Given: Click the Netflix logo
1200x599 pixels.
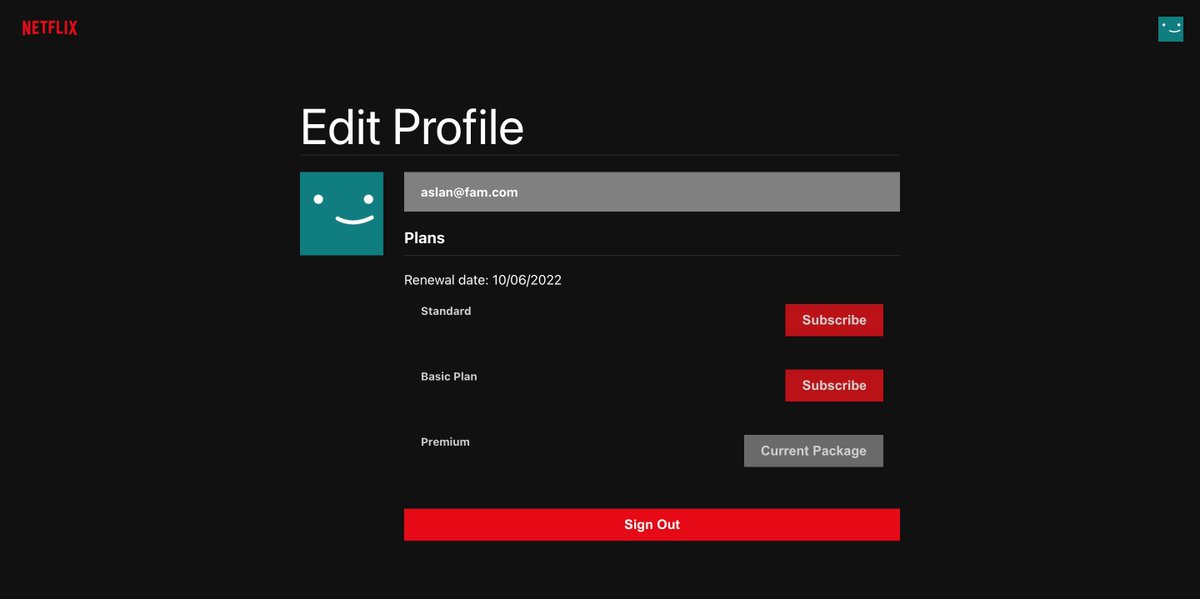Looking at the screenshot, I should pyautogui.click(x=50, y=28).
